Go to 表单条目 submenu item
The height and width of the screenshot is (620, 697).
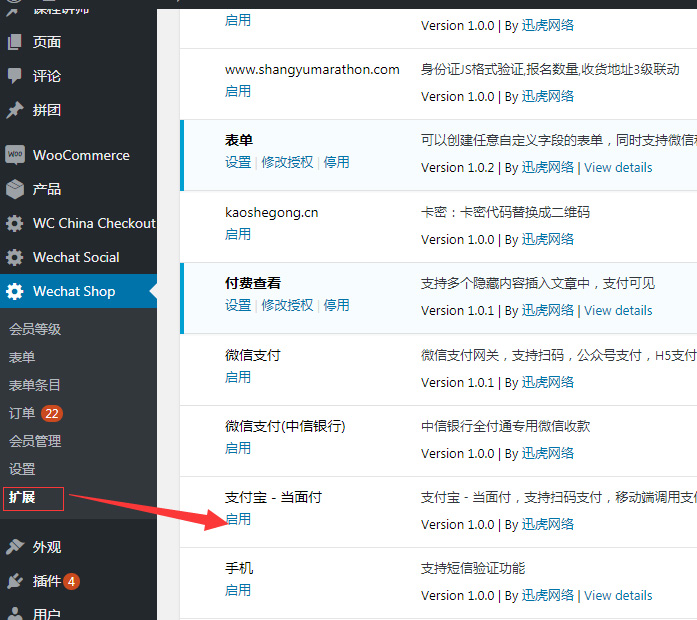(35, 385)
